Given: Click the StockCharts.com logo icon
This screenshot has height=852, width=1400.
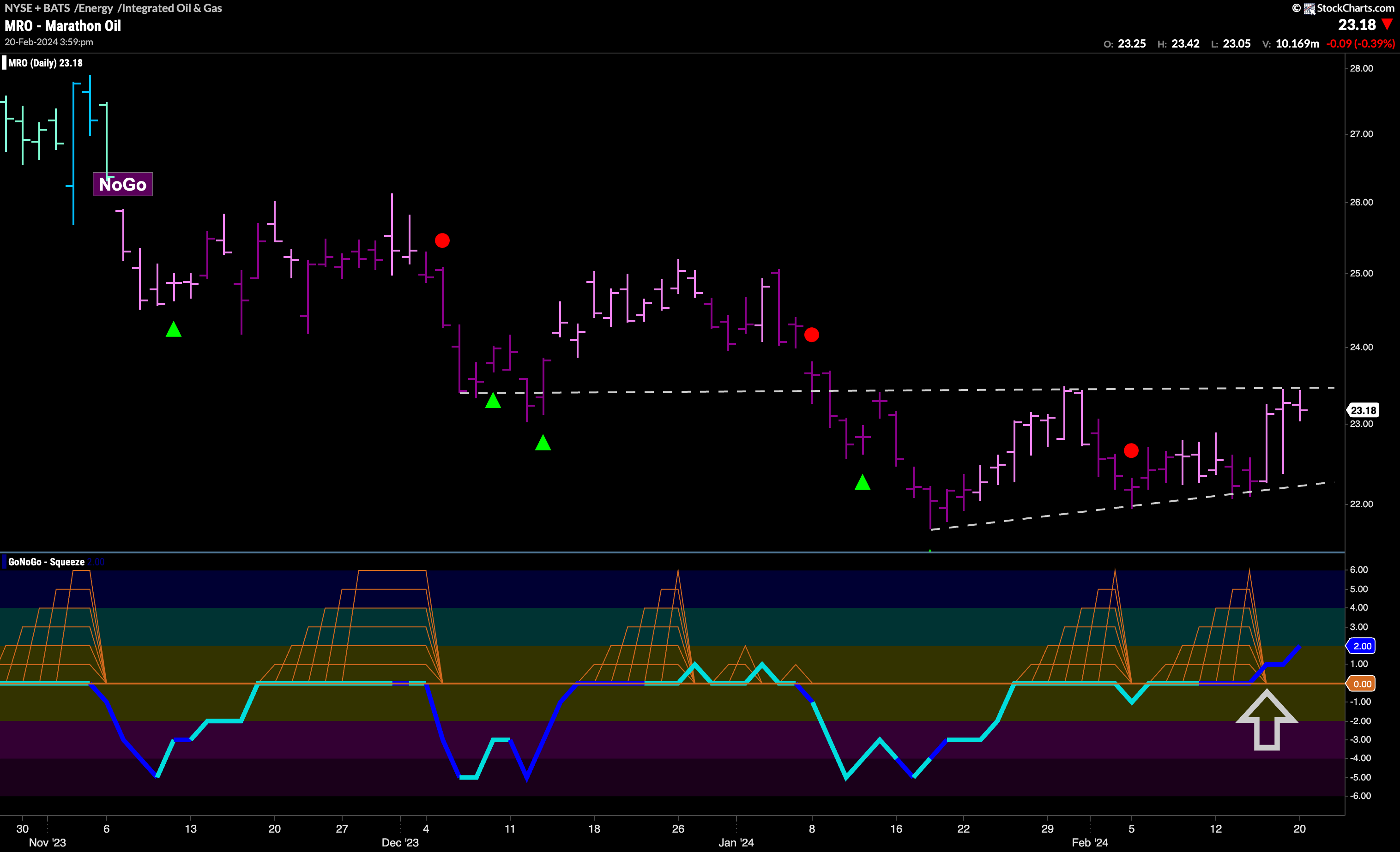Looking at the screenshot, I should coord(1309,8).
